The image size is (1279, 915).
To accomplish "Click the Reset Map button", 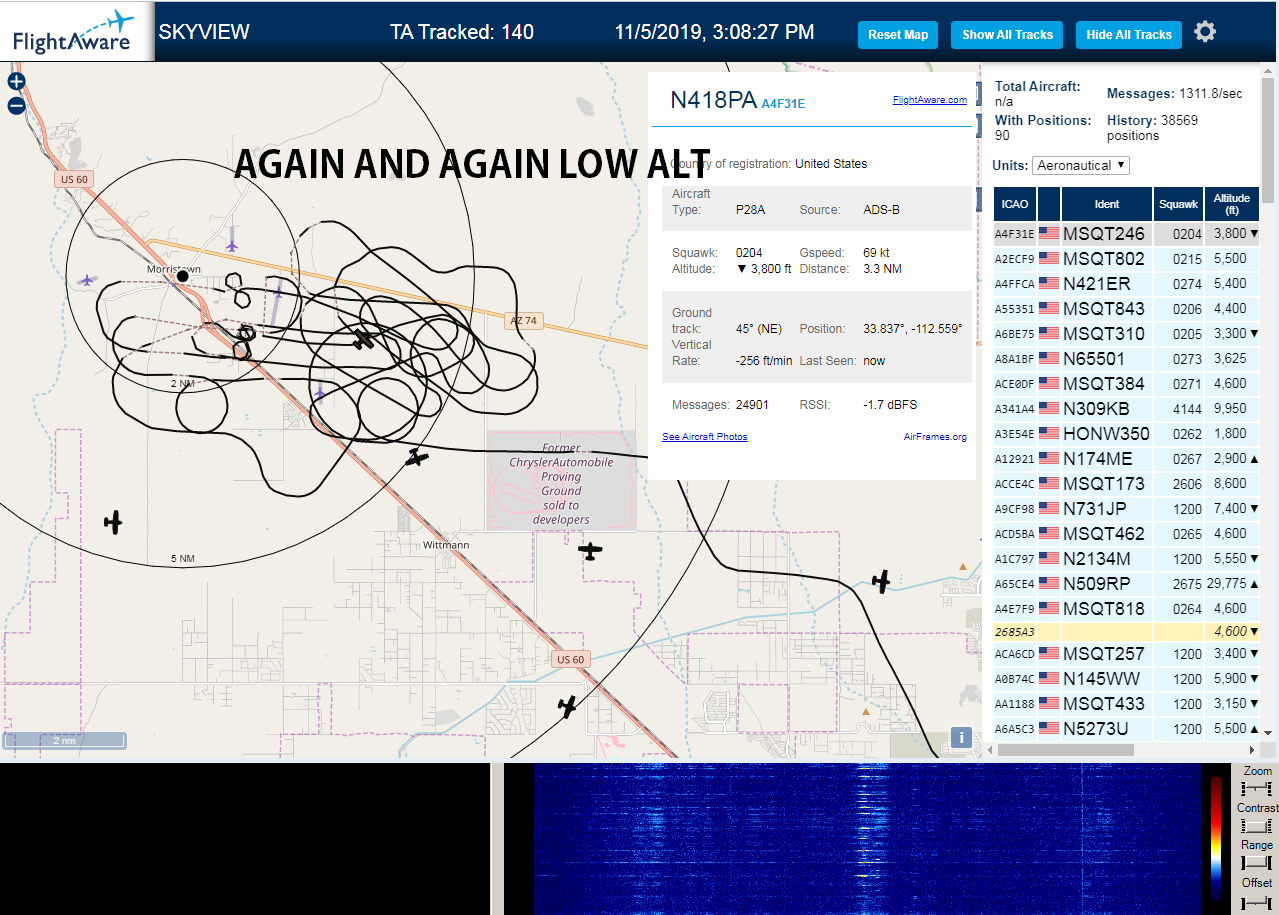I will (898, 35).
